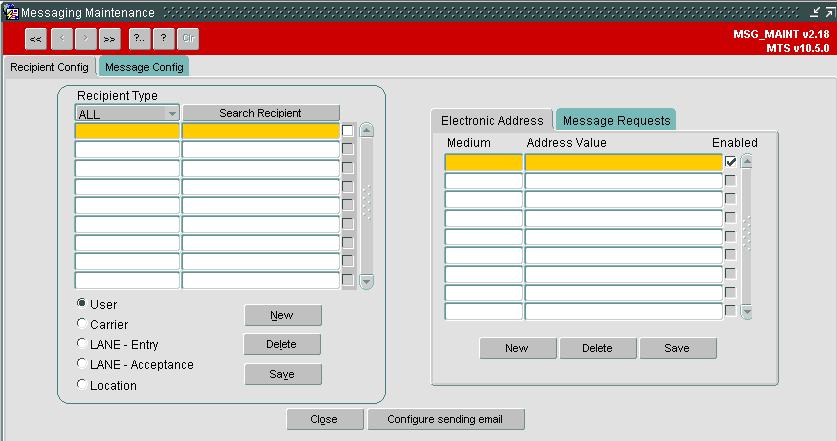Select the LANE - Entry radio option
This screenshot has height=441, width=837.
click(x=82, y=343)
